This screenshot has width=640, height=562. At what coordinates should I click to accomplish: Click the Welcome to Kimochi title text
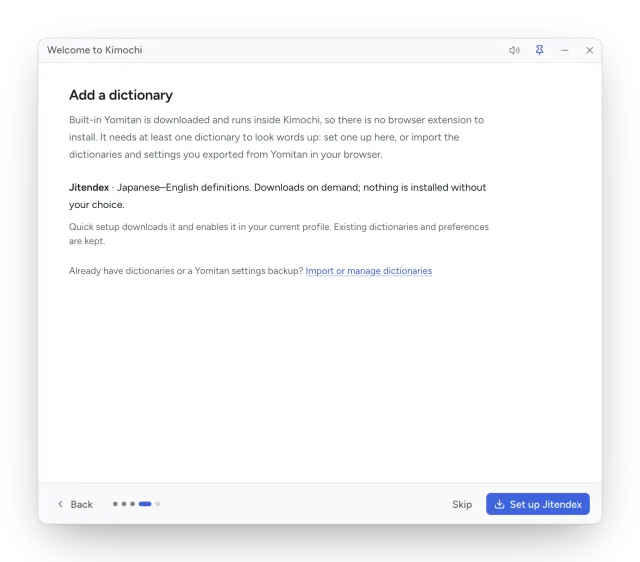pos(95,50)
